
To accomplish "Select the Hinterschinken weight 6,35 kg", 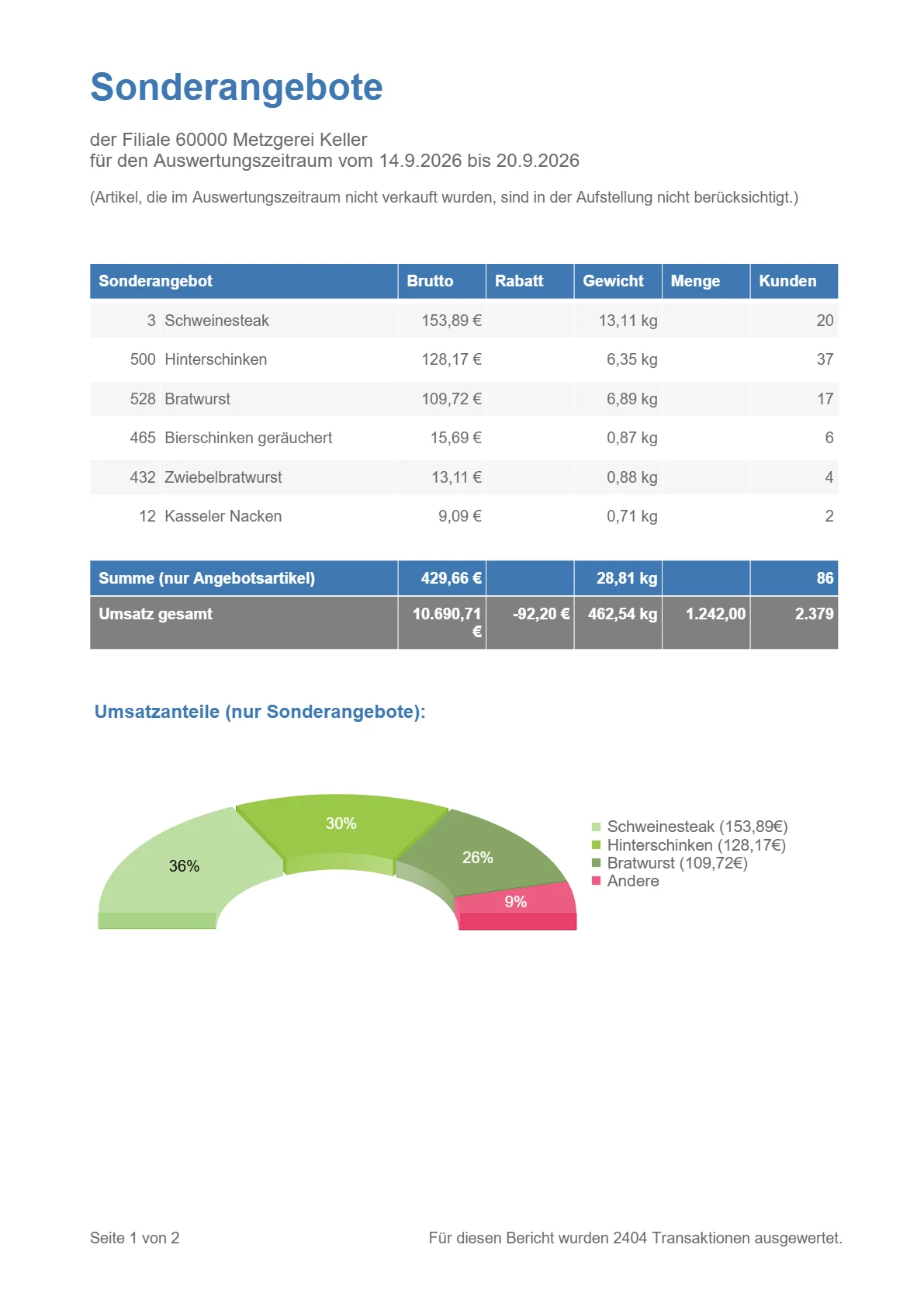I will pyautogui.click(x=632, y=359).
